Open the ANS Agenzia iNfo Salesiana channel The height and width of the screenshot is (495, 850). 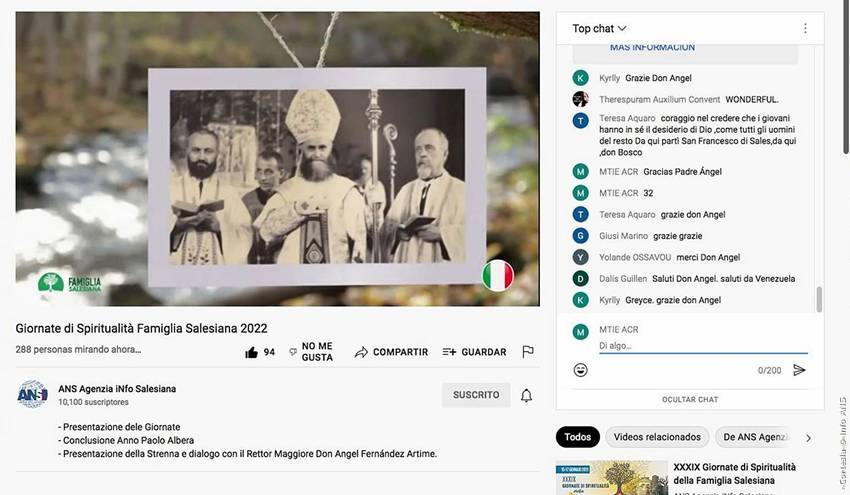pyautogui.click(x=117, y=389)
